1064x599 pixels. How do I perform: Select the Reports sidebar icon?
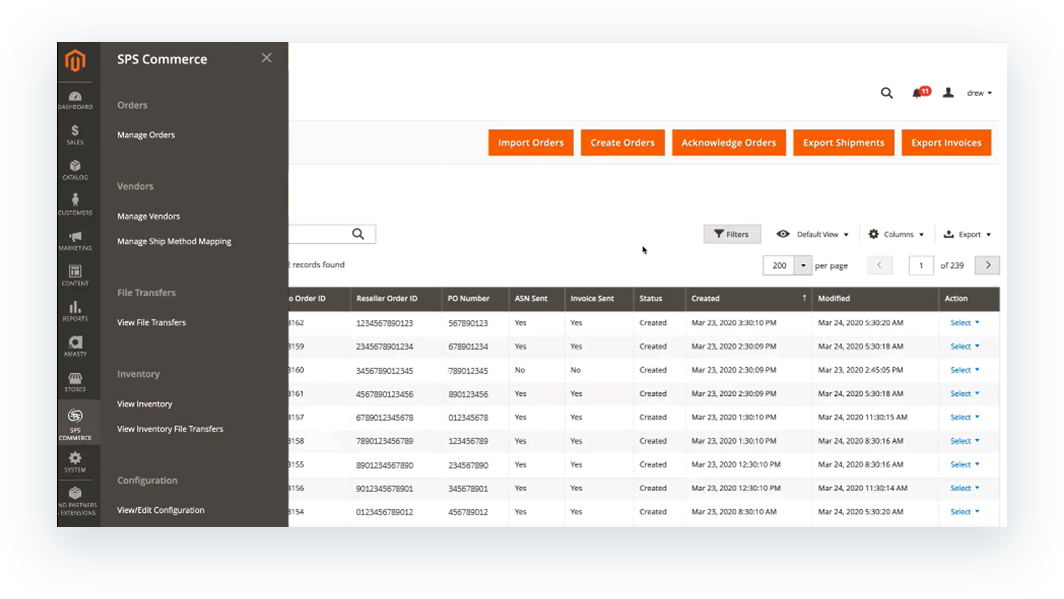[76, 312]
